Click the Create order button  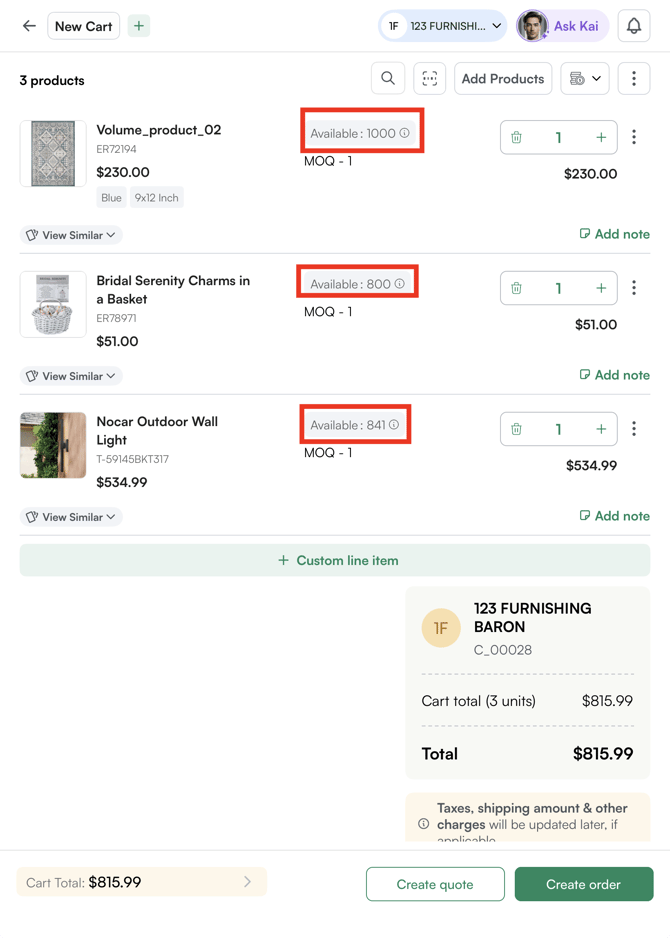(x=583, y=884)
